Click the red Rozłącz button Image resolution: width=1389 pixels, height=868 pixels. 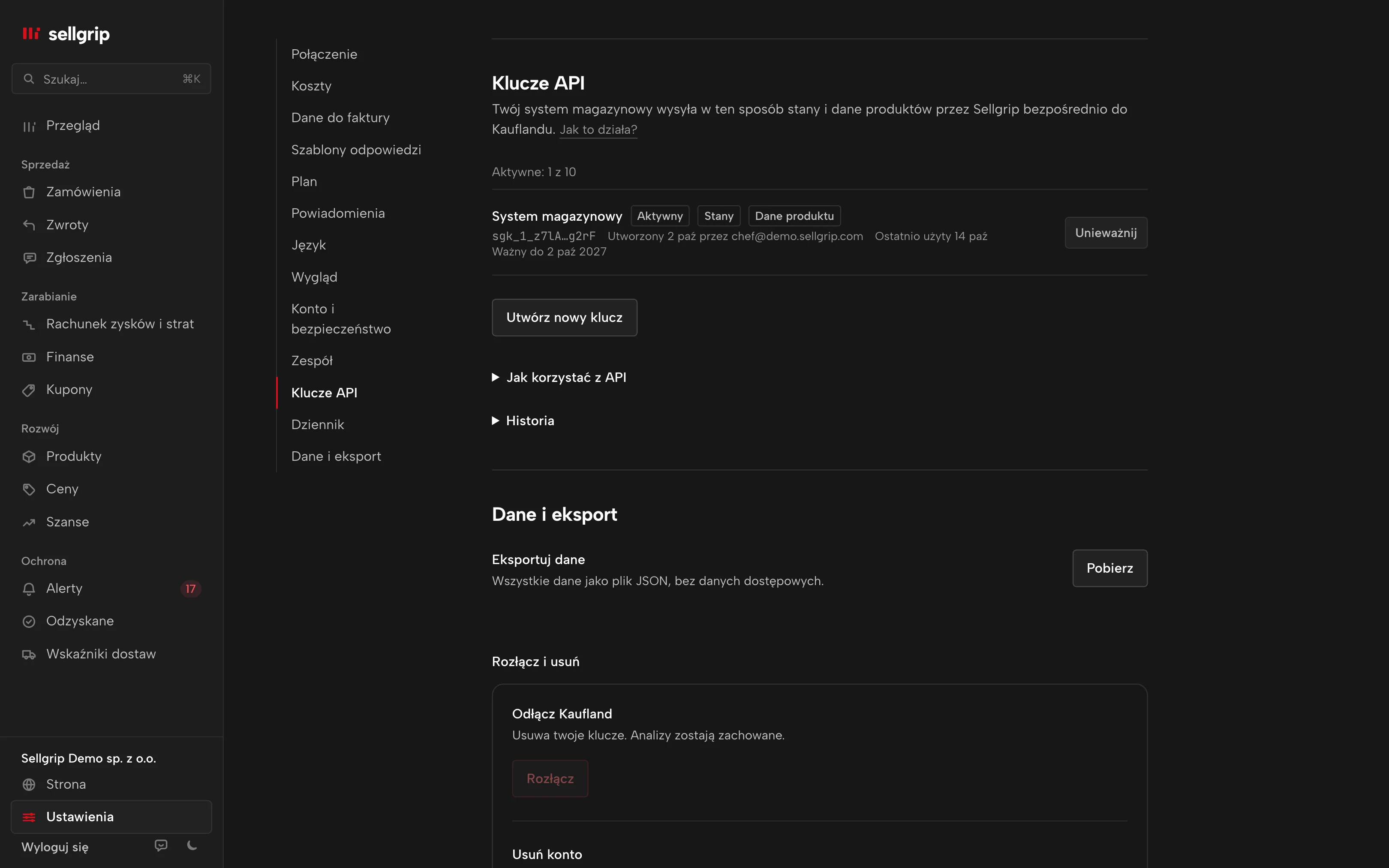pos(550,778)
